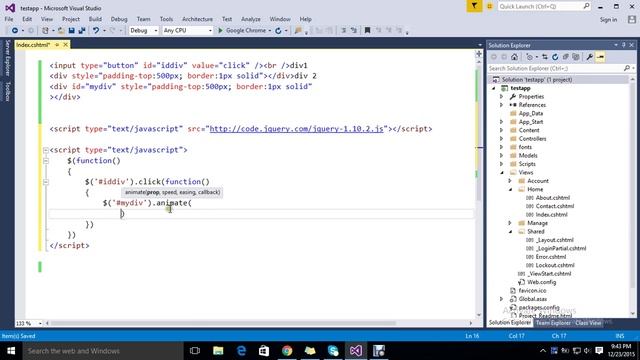Collapse the Shared folder

(x=510, y=231)
